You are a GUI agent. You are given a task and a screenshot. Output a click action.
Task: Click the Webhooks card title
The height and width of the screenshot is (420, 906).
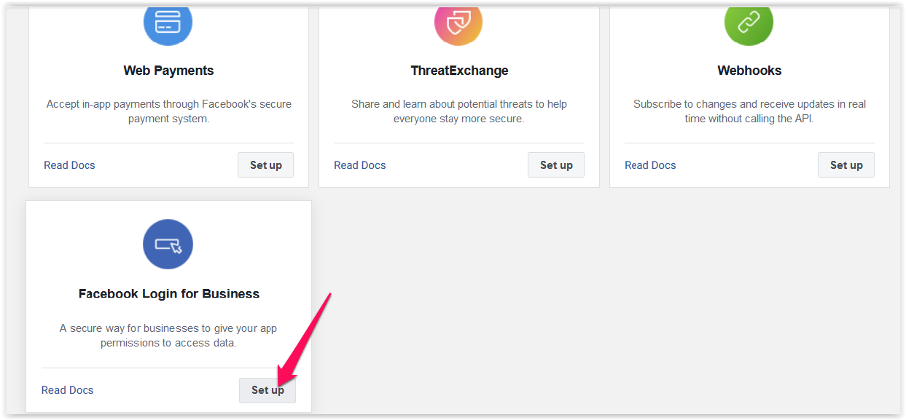749,71
